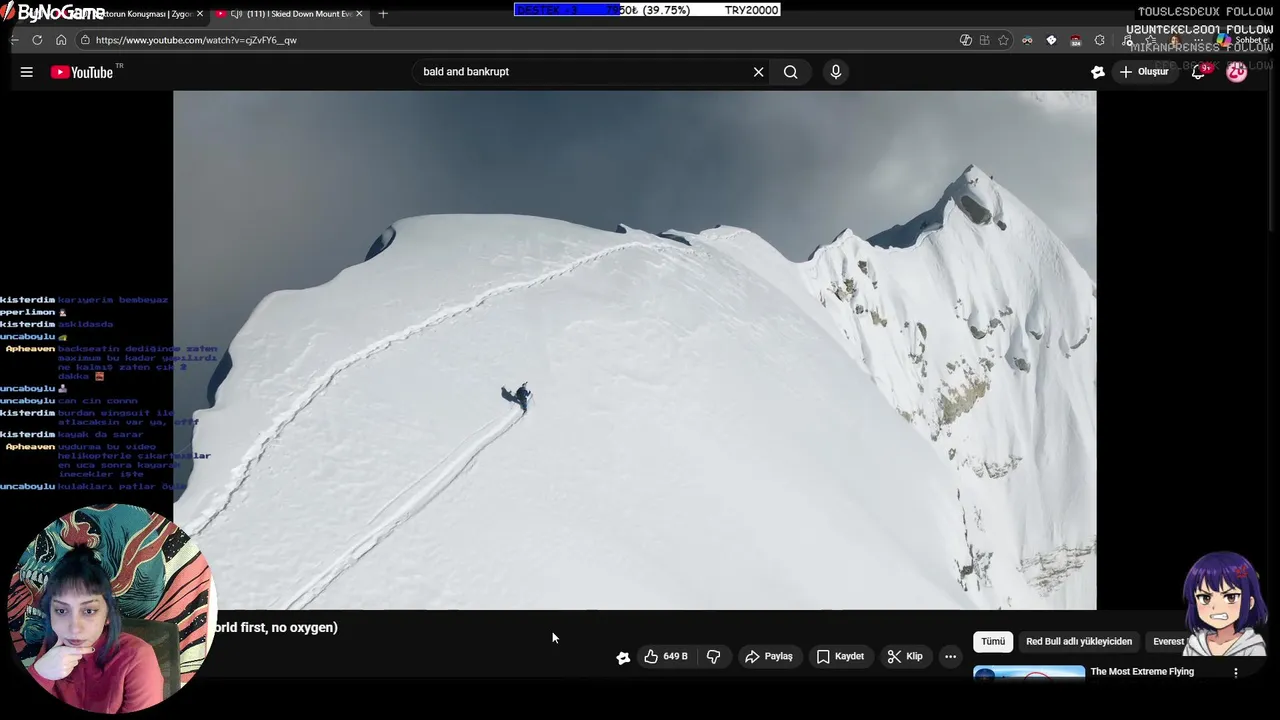Open the YouTube account avatar menu
The width and height of the screenshot is (1280, 720).
(x=1237, y=72)
